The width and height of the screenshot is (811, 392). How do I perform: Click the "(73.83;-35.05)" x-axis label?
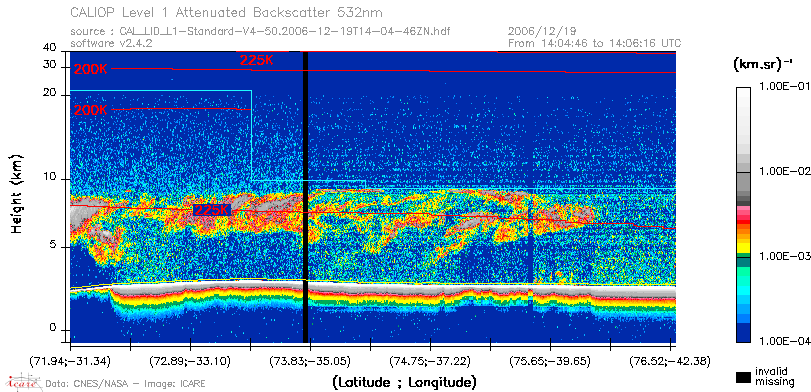309,360
